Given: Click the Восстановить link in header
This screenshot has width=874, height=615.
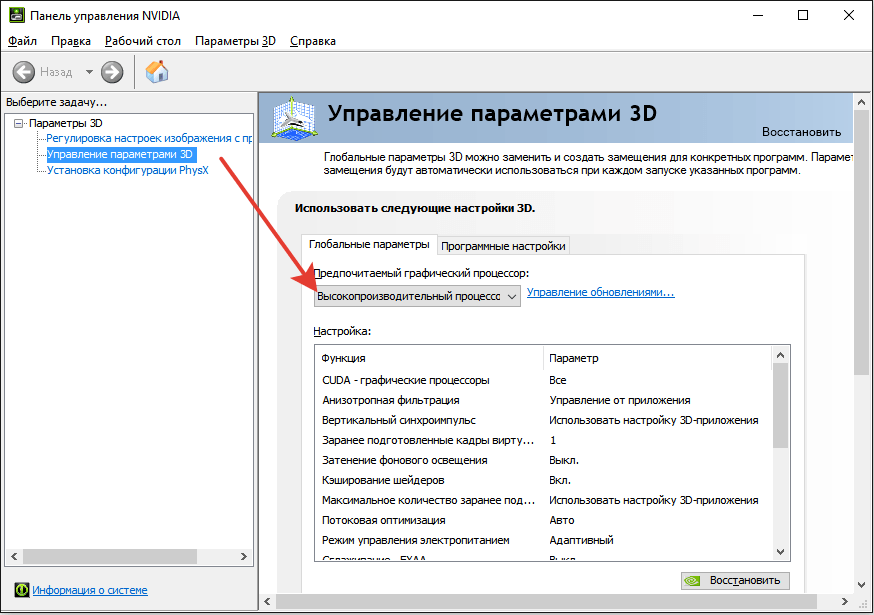Looking at the screenshot, I should [801, 132].
